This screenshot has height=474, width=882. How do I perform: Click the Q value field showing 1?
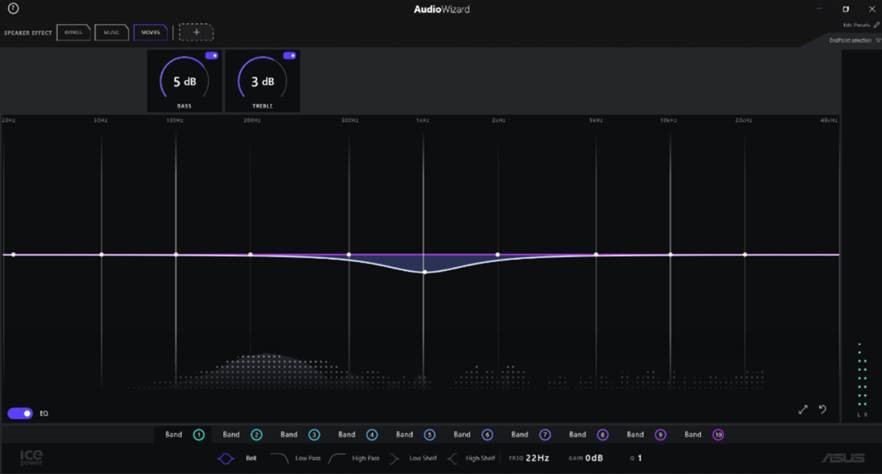click(640, 458)
